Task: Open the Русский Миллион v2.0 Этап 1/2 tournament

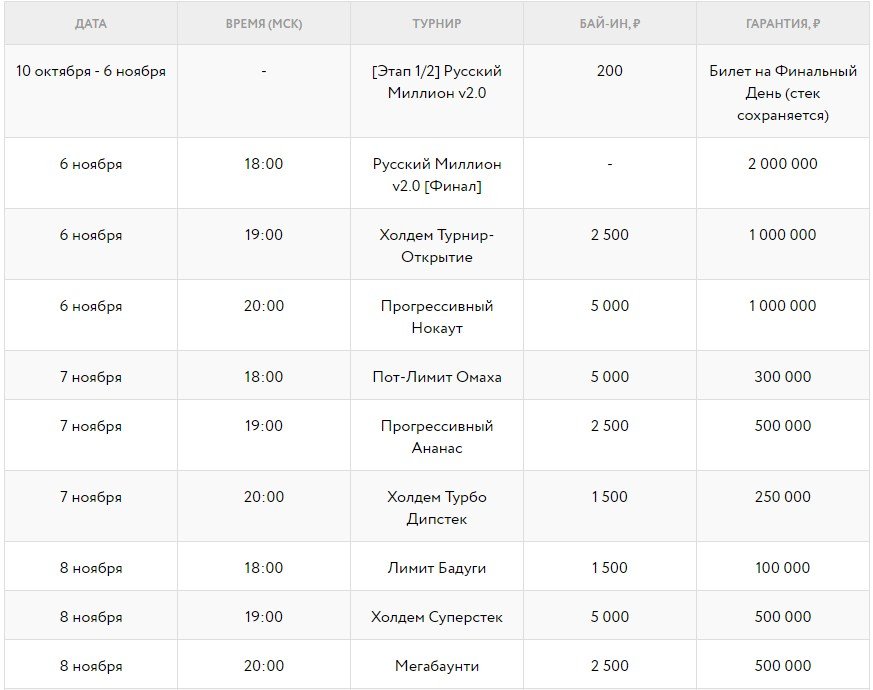Action: pos(437,82)
